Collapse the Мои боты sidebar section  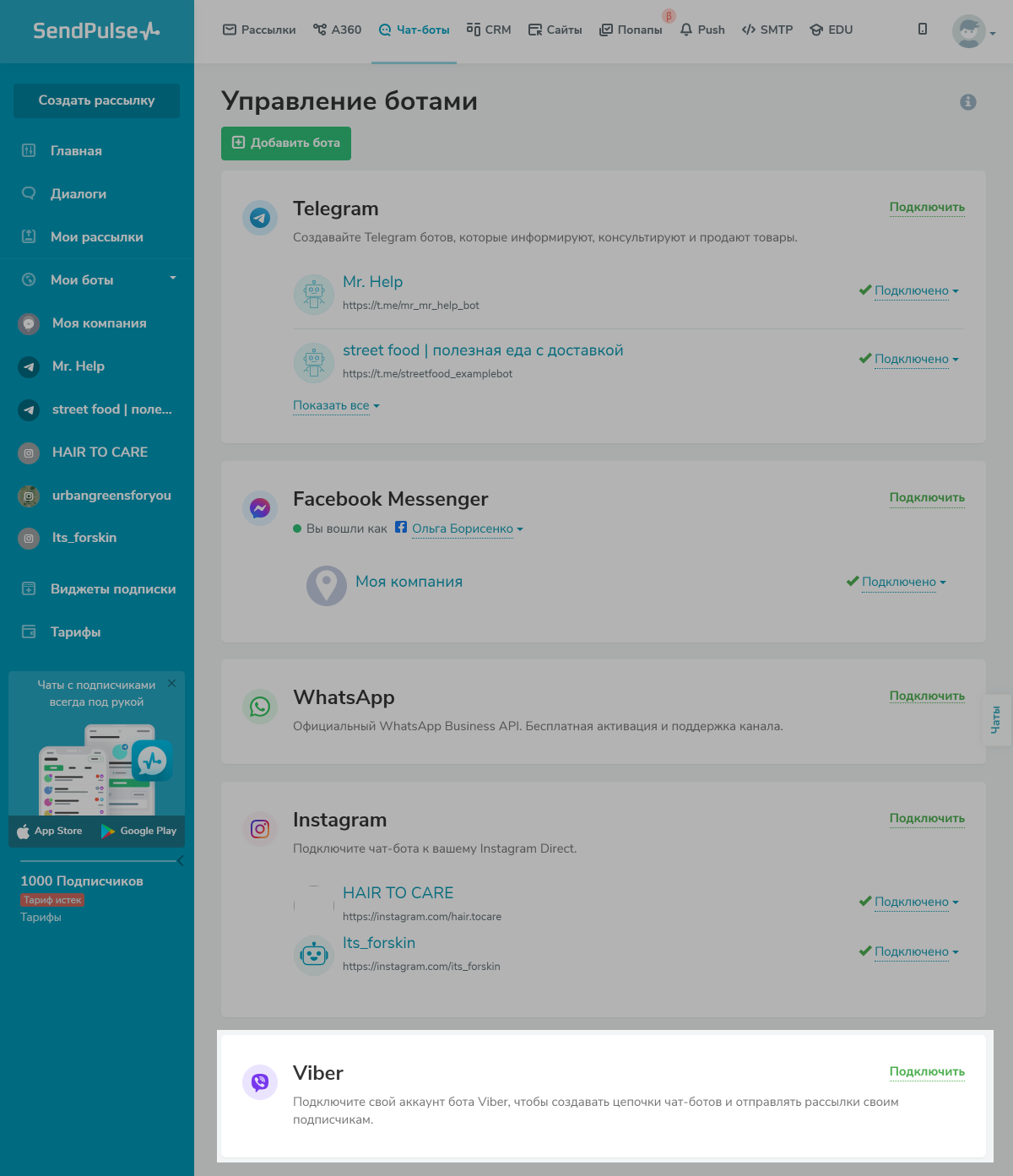point(173,279)
